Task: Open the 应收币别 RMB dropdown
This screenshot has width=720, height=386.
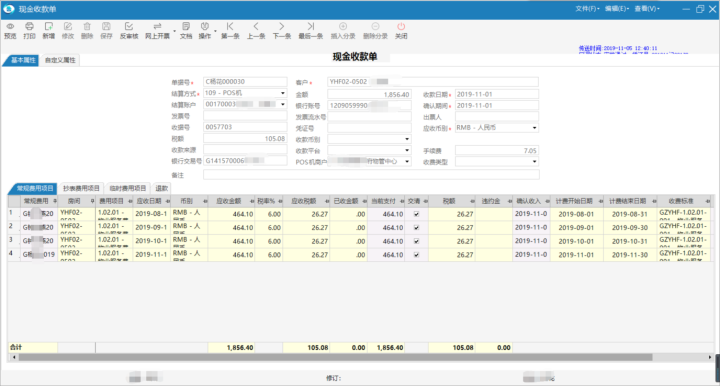Action: pyautogui.click(x=534, y=128)
